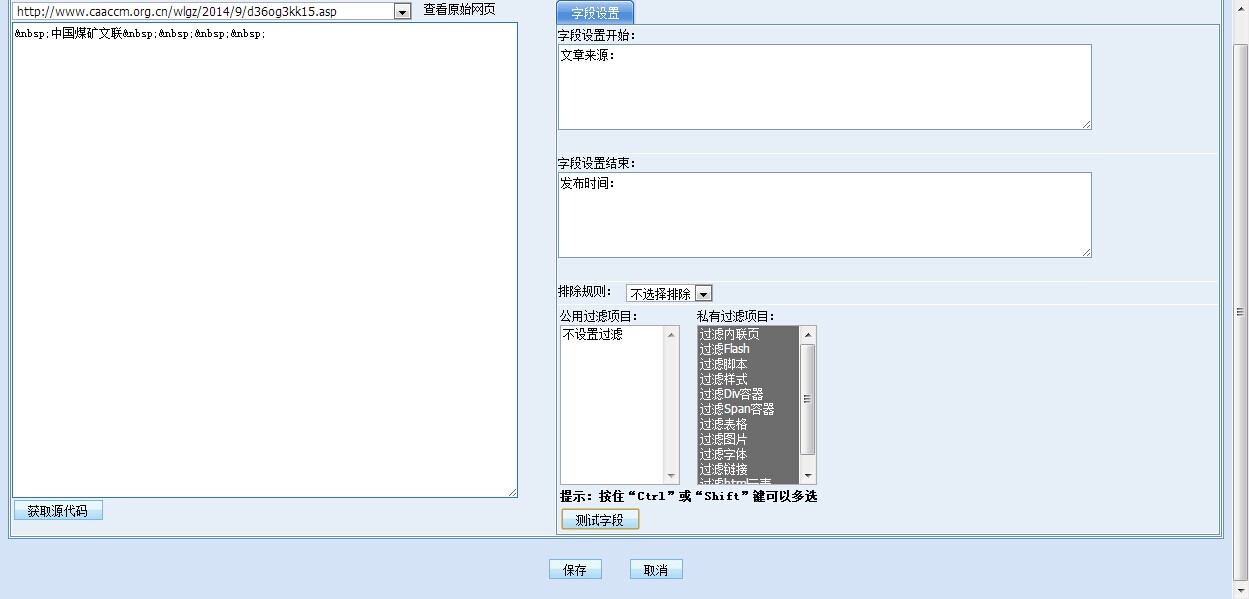Click private filter list scroll-up arrow
This screenshot has height=599, width=1249.
coord(808,333)
